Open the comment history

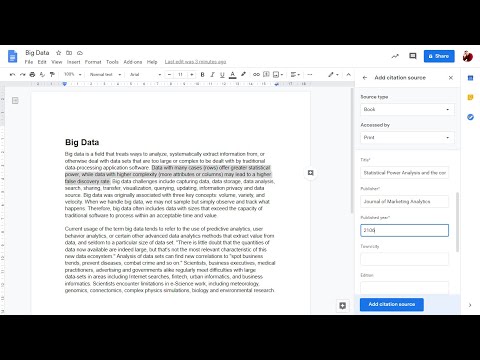(413, 56)
